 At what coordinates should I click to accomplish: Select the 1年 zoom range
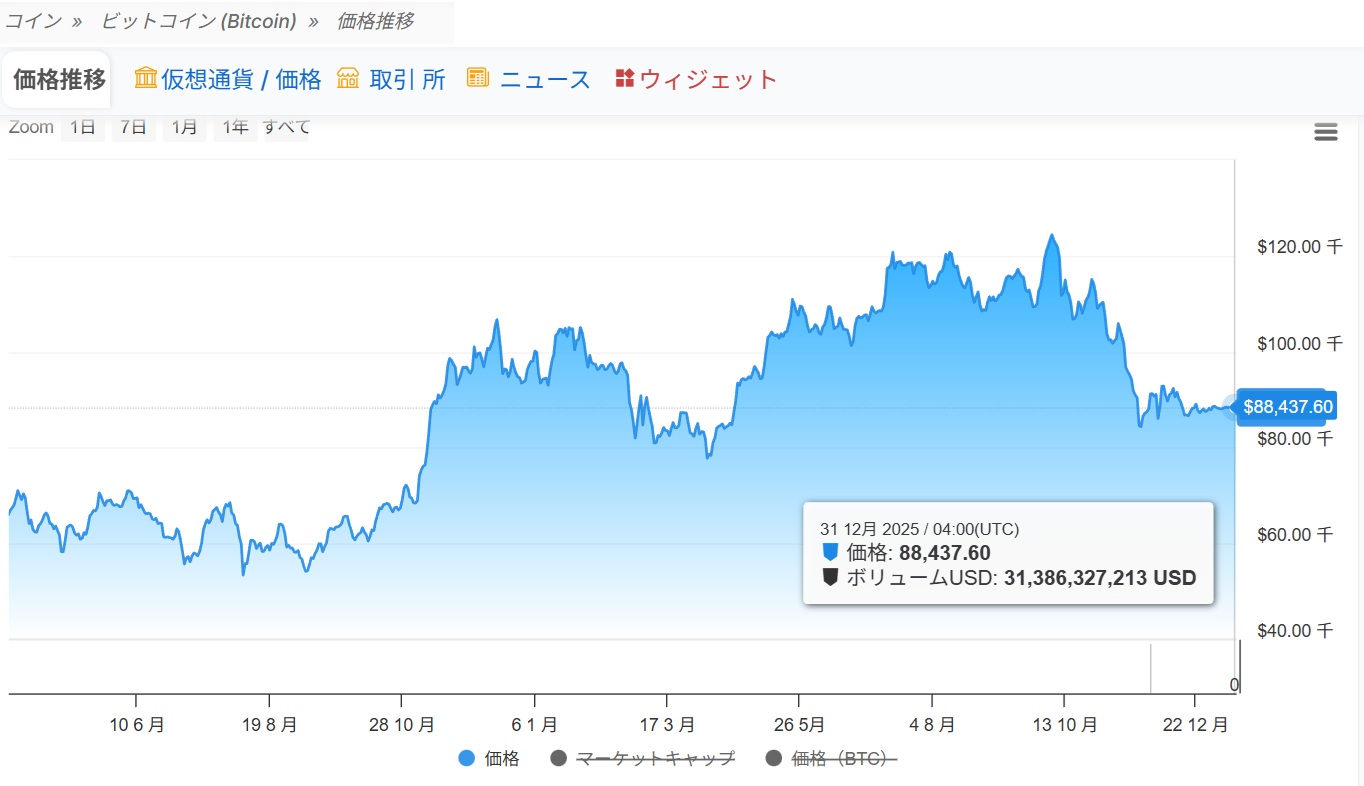click(x=235, y=128)
